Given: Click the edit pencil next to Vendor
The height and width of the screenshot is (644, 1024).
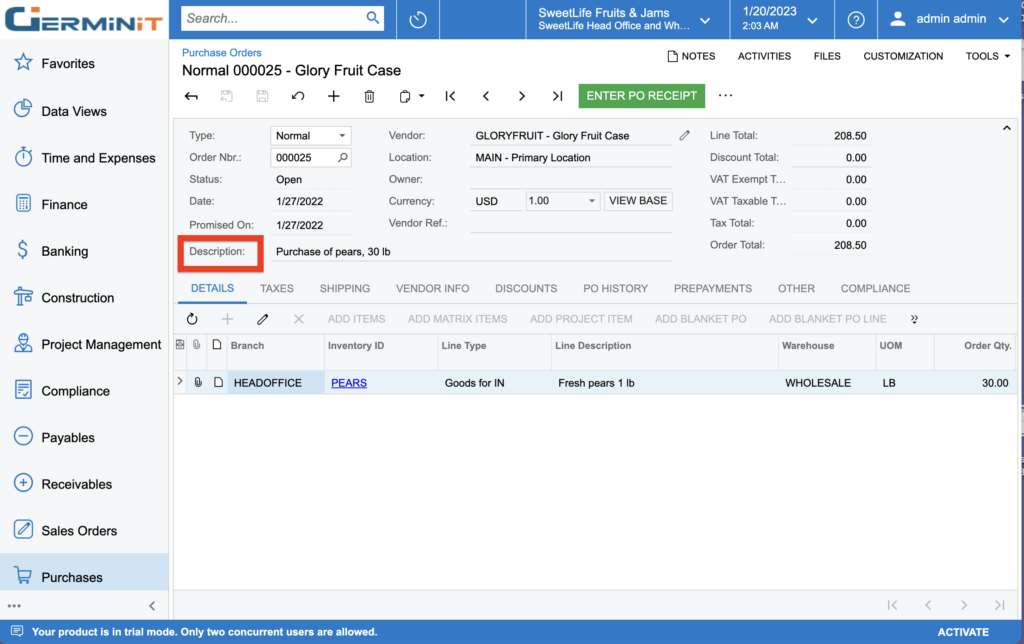Looking at the screenshot, I should tap(685, 135).
